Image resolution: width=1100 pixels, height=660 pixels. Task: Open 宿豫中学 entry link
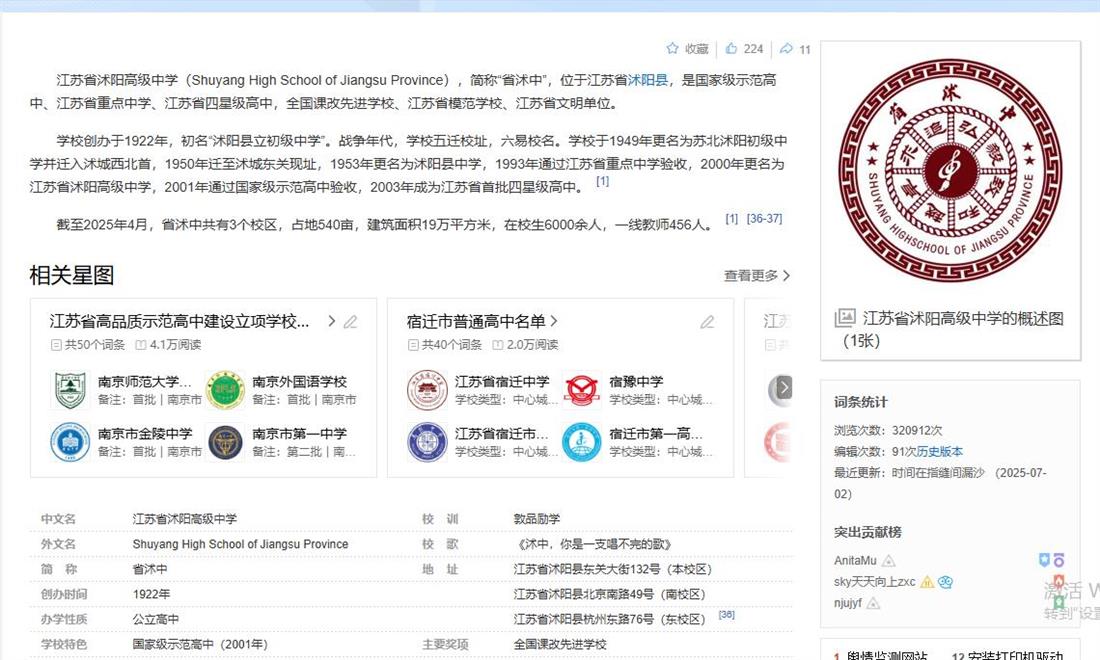point(636,382)
